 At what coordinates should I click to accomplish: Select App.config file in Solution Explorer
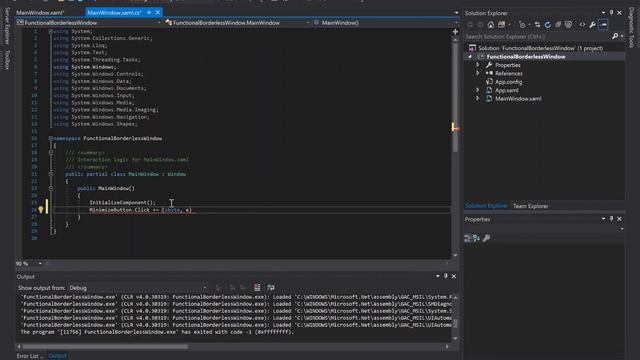(508, 82)
